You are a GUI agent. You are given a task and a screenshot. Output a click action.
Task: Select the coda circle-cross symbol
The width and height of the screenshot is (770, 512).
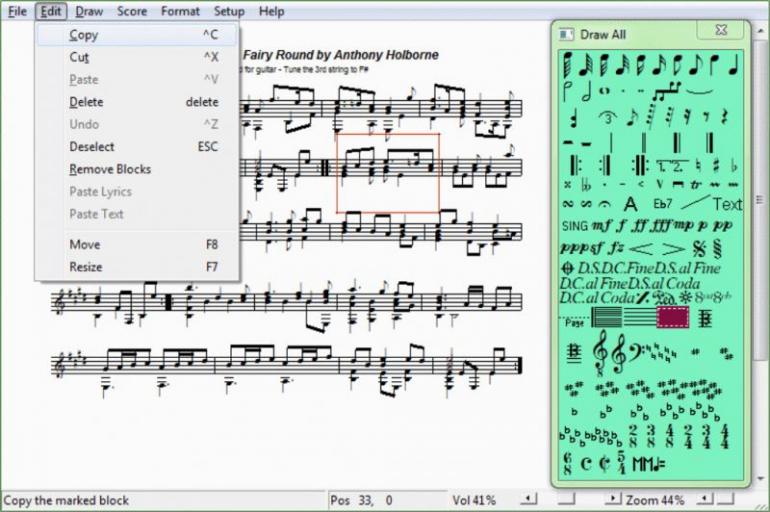point(567,269)
